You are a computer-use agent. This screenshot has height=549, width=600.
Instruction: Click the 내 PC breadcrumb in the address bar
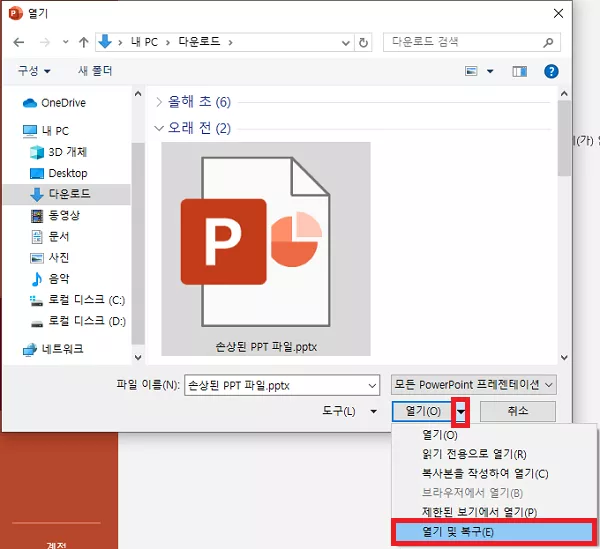pyautogui.click(x=144, y=42)
